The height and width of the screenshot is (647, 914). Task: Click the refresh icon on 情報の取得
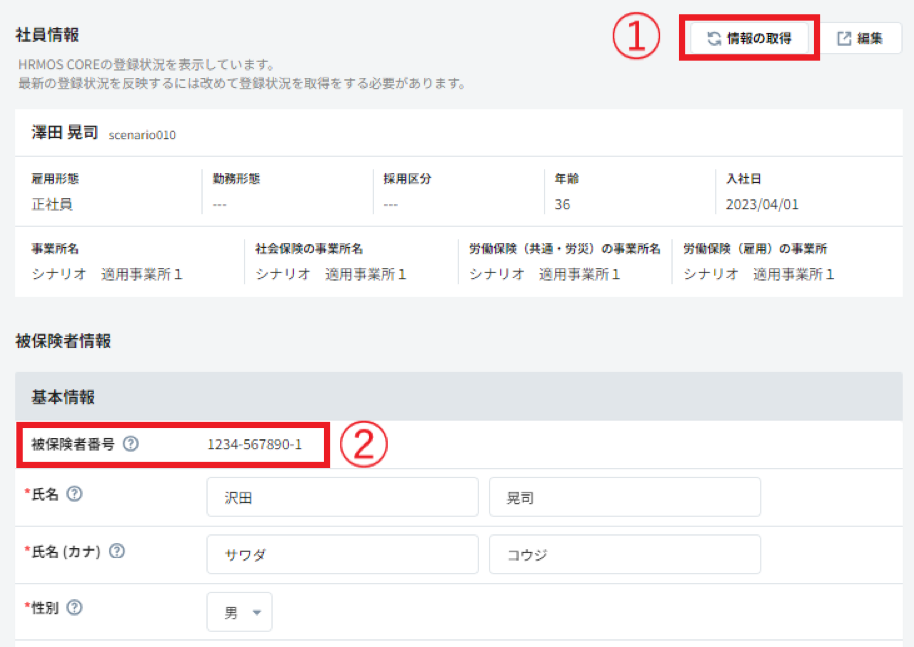[x=714, y=39]
